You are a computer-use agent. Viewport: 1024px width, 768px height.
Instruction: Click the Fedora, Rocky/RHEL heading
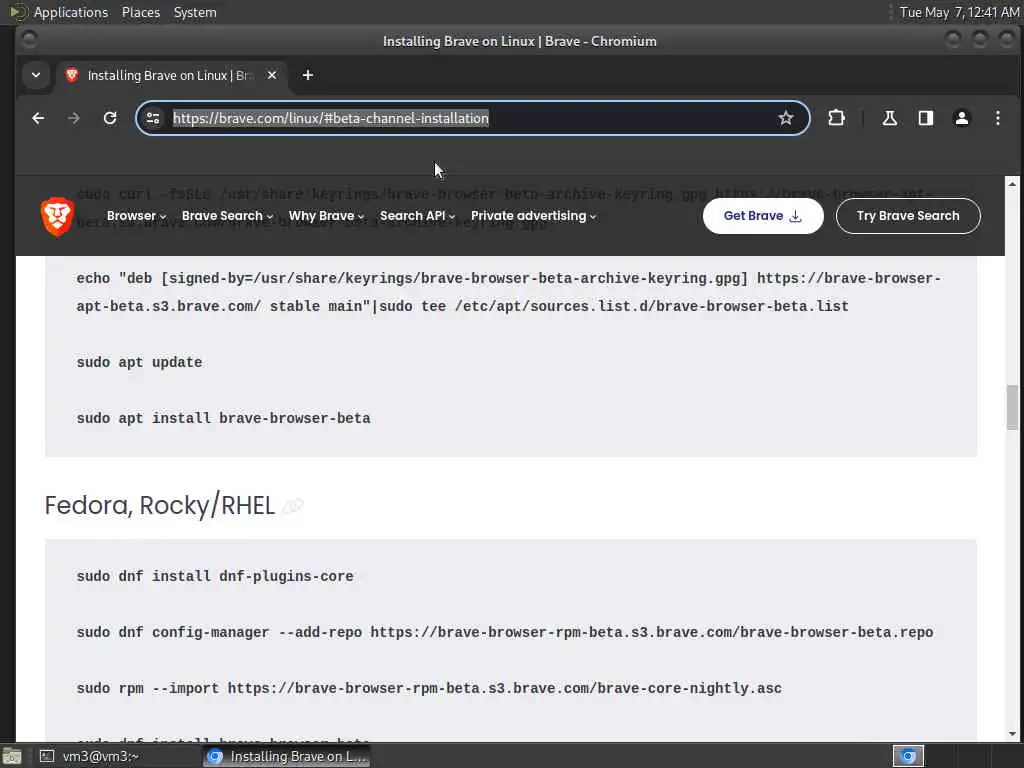[159, 506]
